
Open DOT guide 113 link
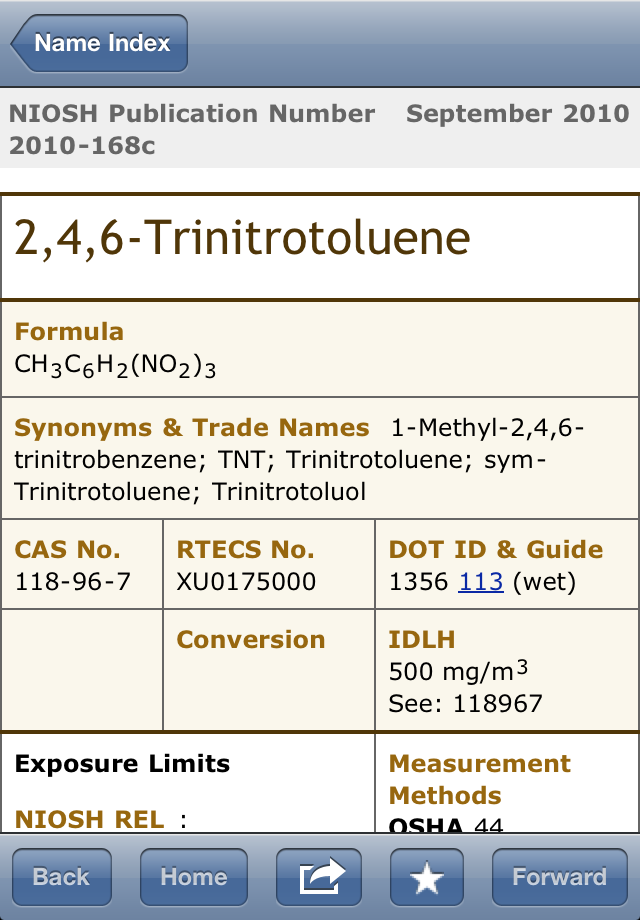(480, 582)
